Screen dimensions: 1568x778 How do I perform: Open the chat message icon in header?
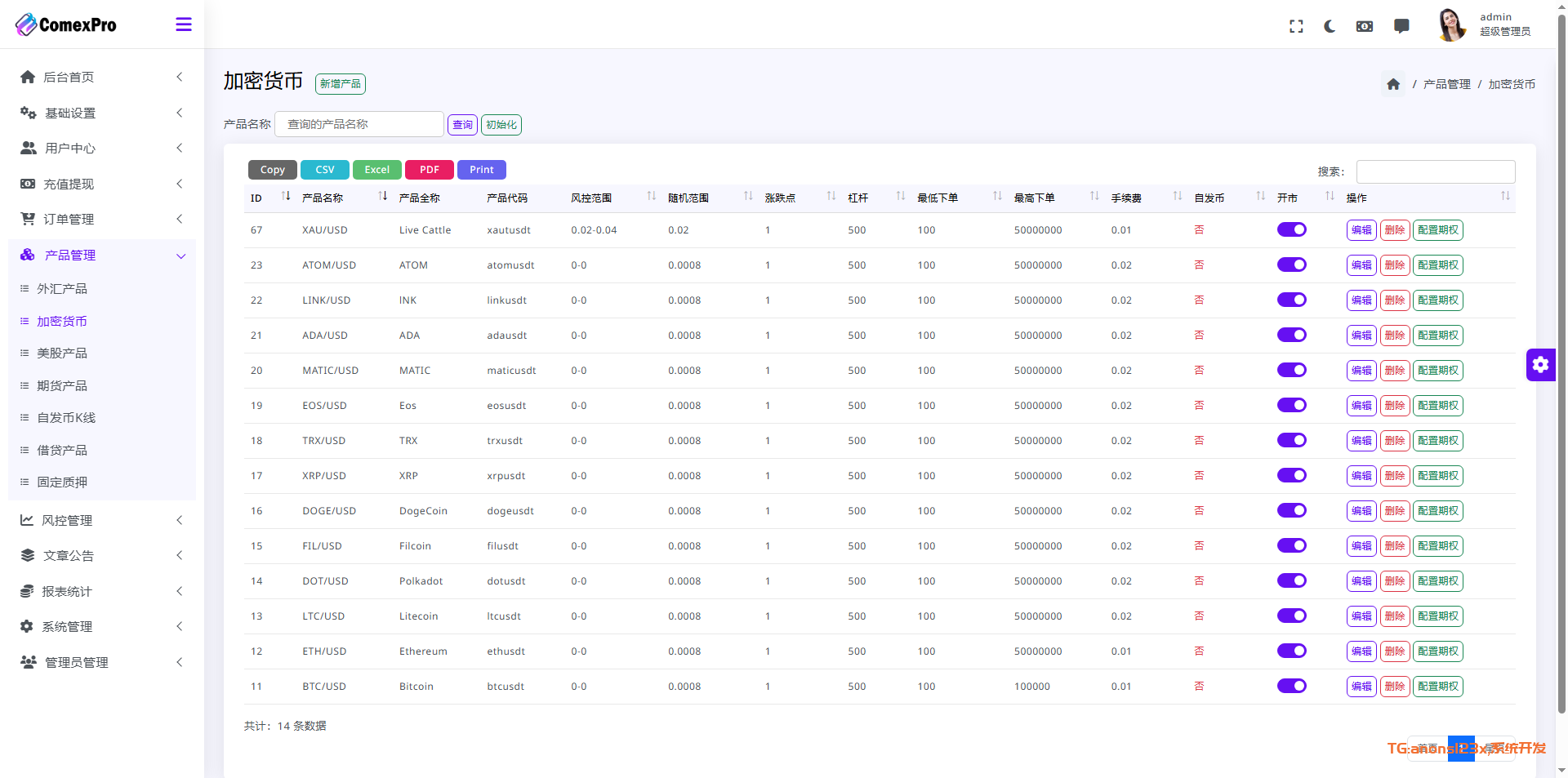coord(1401,26)
